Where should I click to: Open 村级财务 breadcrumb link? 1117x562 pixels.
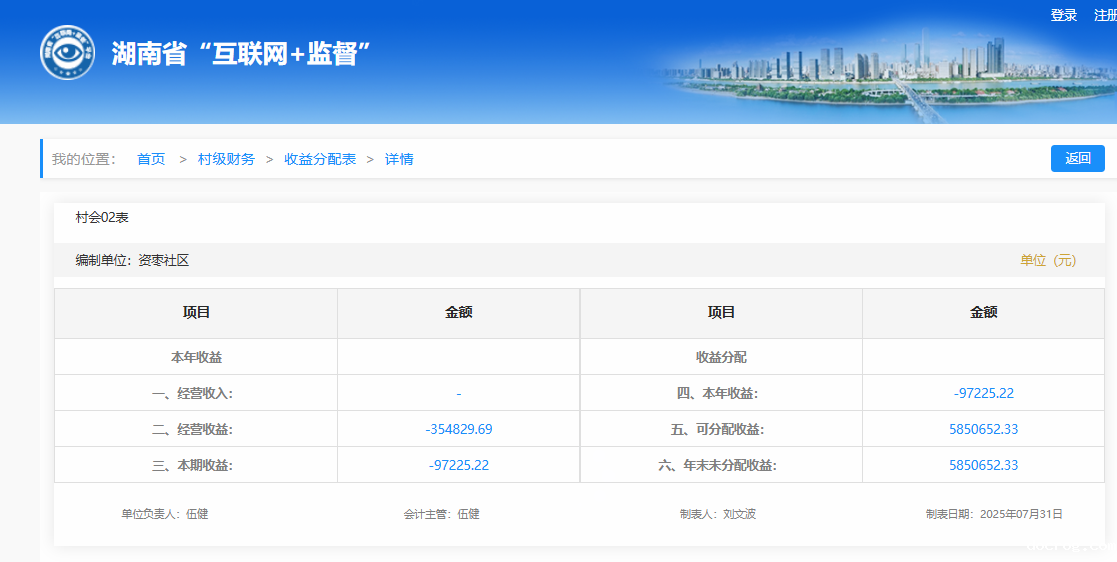pos(226,159)
